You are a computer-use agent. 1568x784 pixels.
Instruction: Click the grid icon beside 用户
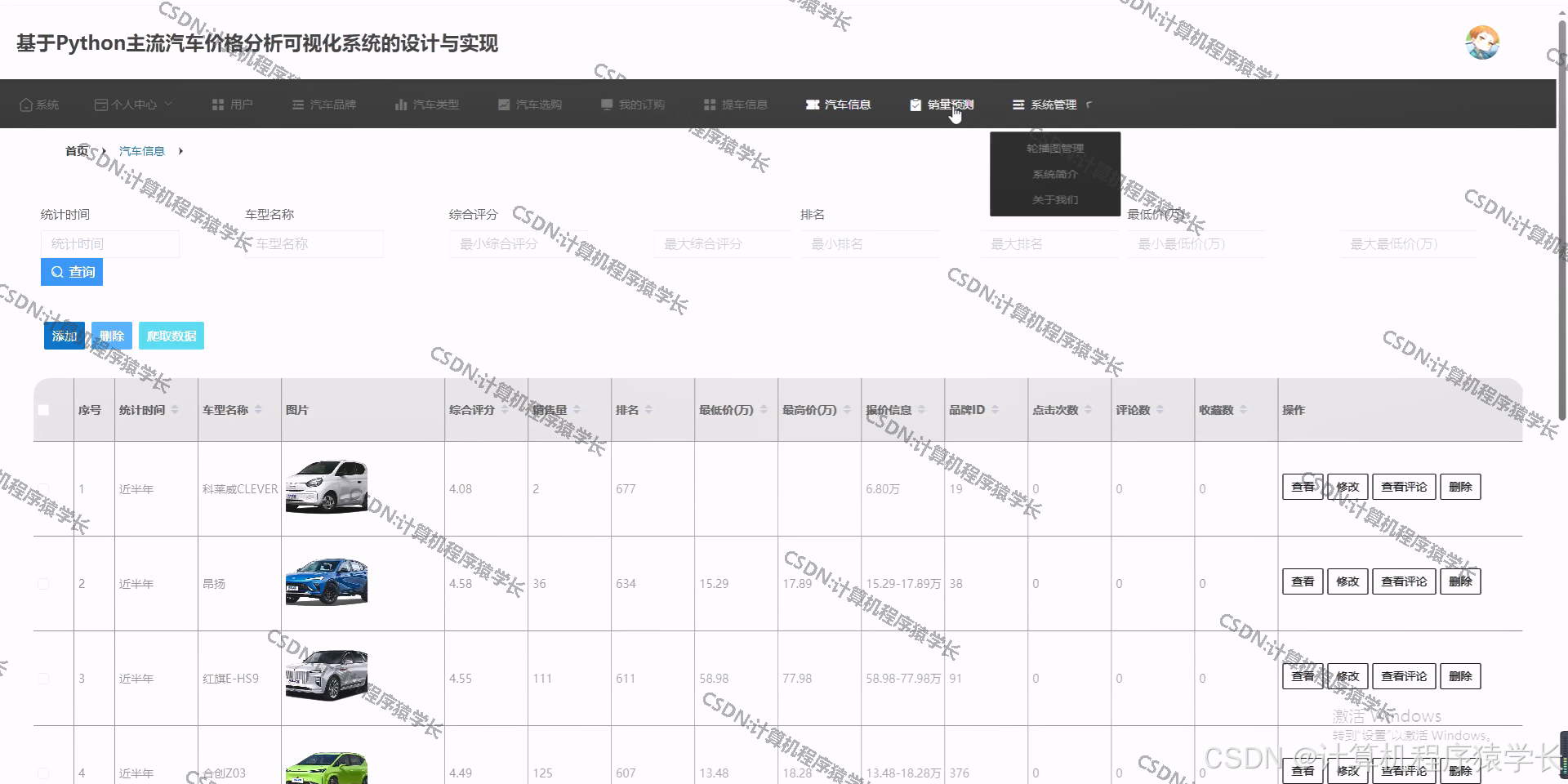218,105
